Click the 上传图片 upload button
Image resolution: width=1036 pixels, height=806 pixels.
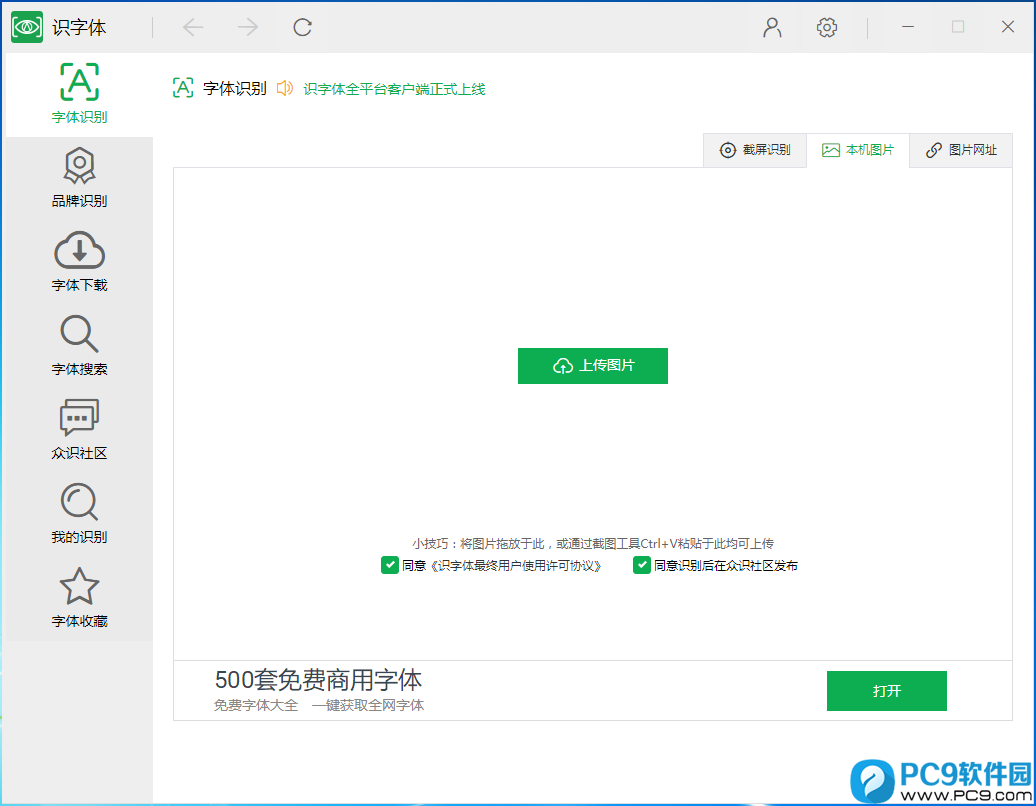coord(593,365)
